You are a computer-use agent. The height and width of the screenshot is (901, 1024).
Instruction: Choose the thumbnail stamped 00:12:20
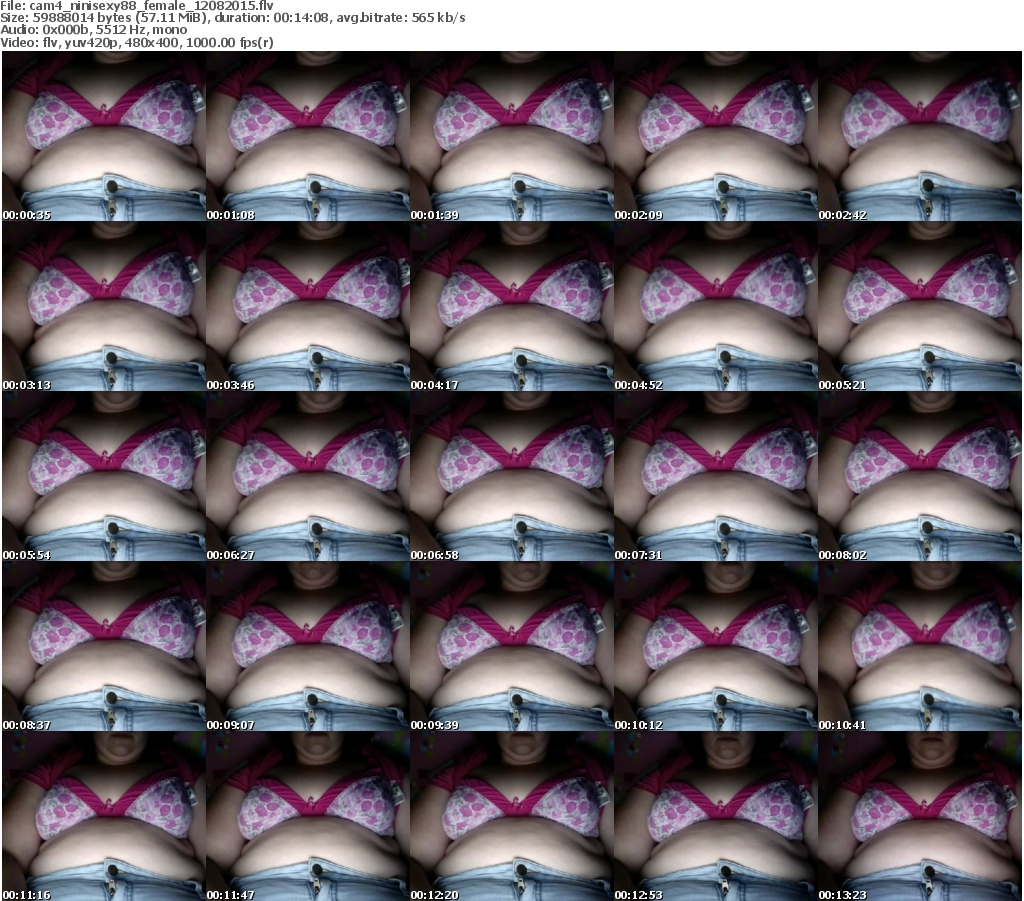(512, 815)
